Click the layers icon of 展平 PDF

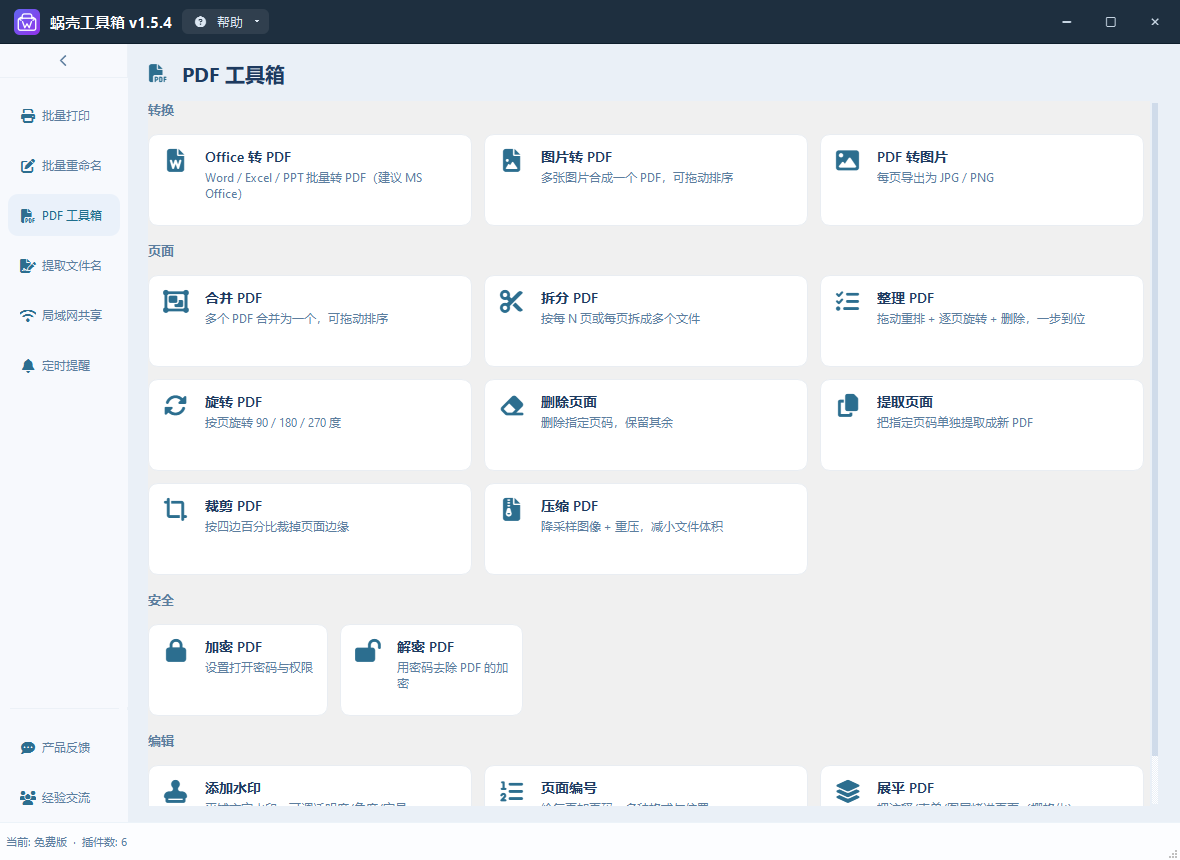(x=847, y=792)
